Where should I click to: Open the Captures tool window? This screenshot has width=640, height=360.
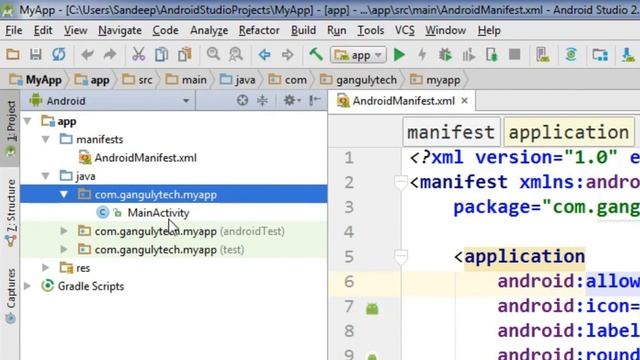point(11,295)
